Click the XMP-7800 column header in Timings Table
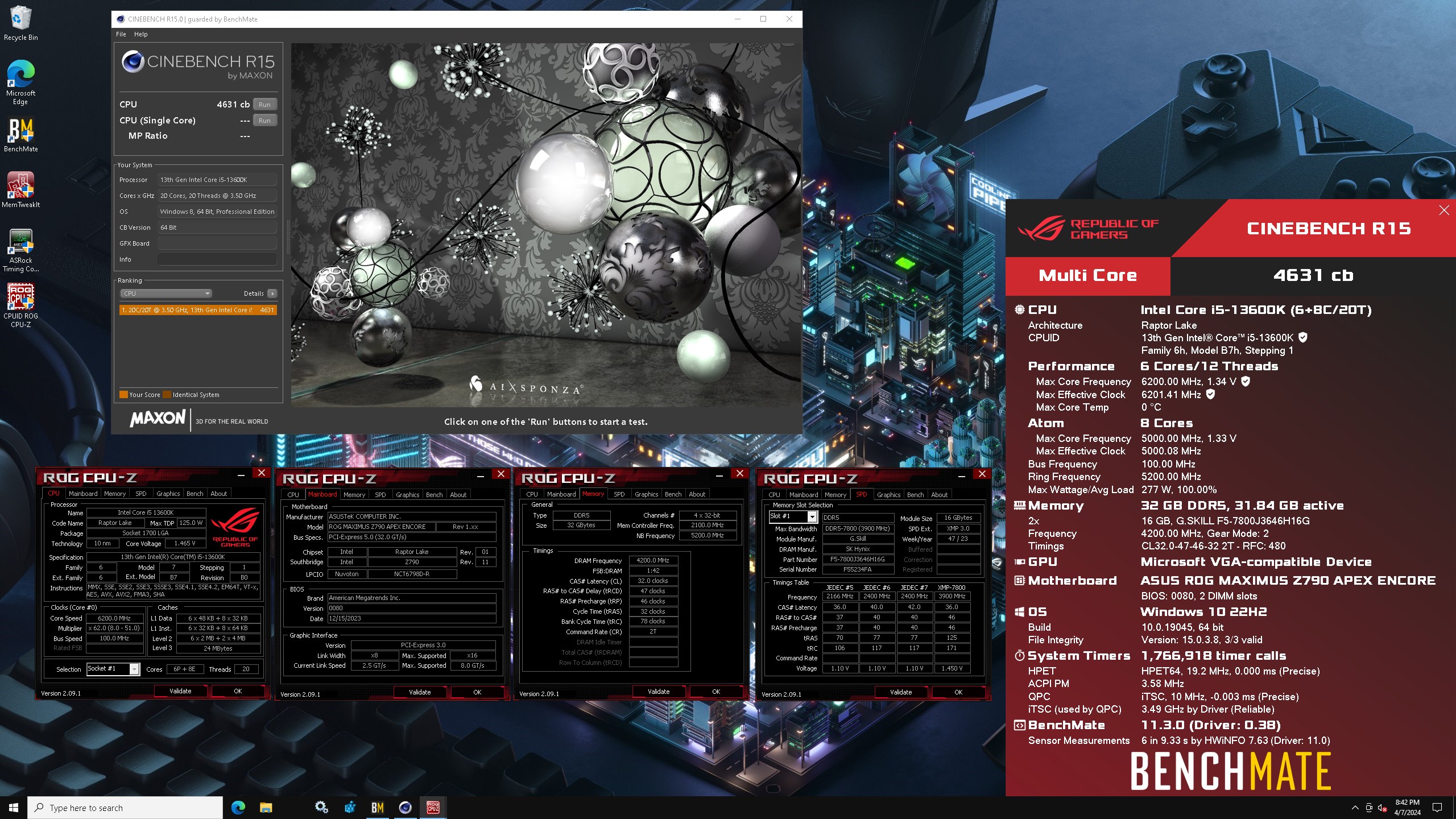Screen dimensions: 1456x819 pyautogui.click(x=952, y=588)
